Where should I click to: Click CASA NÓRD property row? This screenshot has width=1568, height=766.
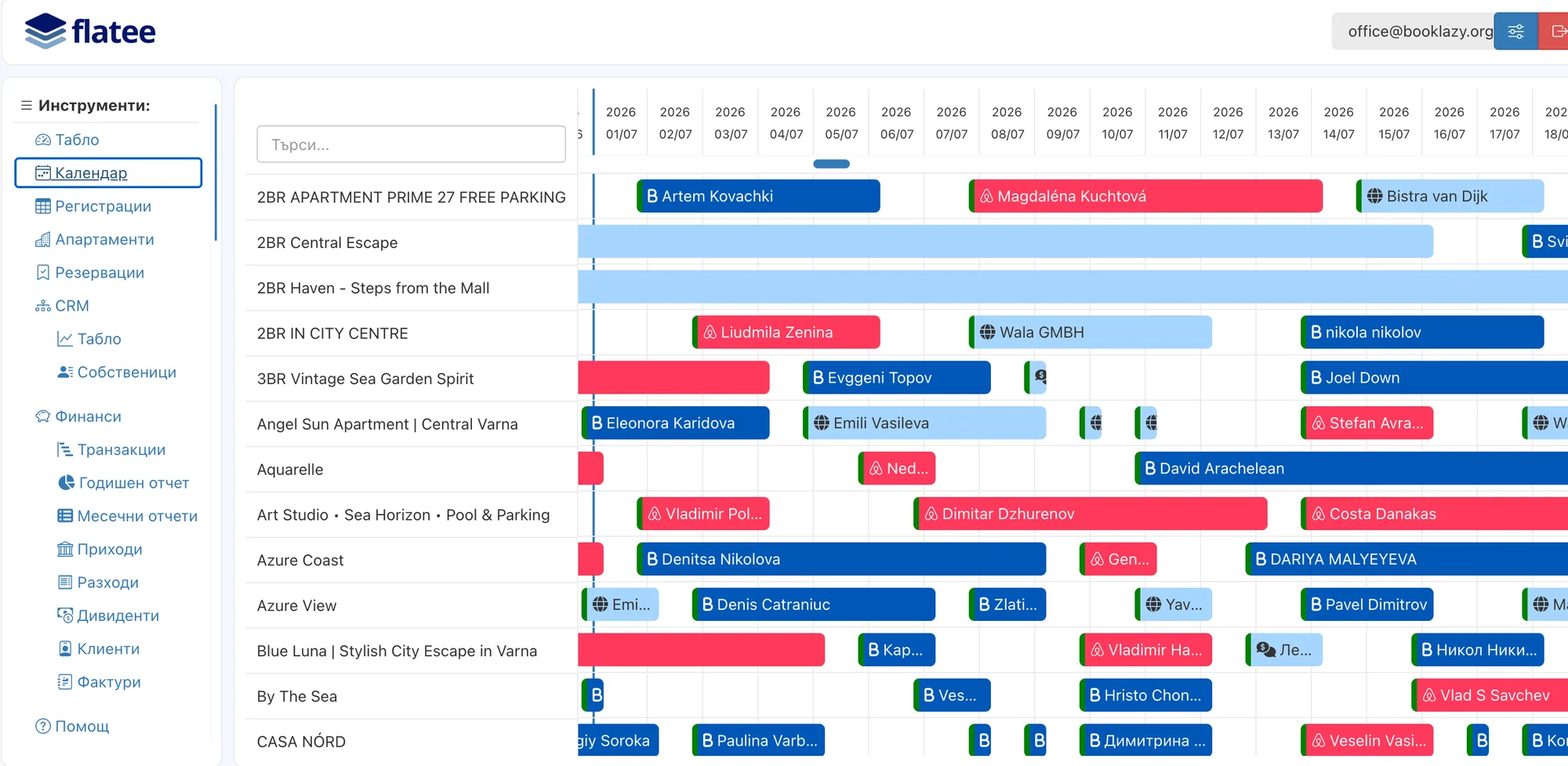pos(412,742)
